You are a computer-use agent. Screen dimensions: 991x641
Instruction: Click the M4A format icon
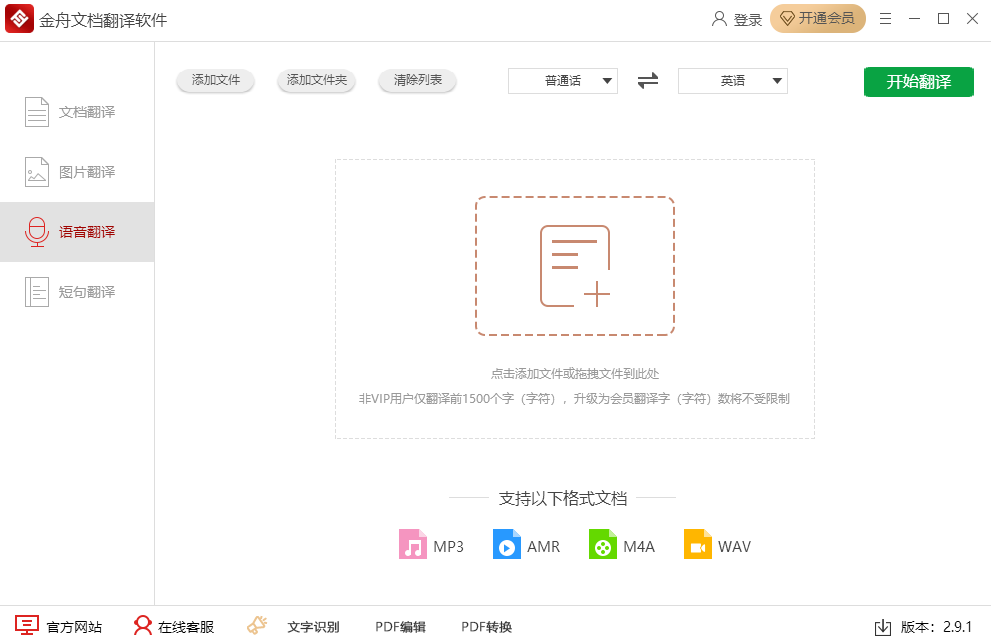click(x=603, y=545)
